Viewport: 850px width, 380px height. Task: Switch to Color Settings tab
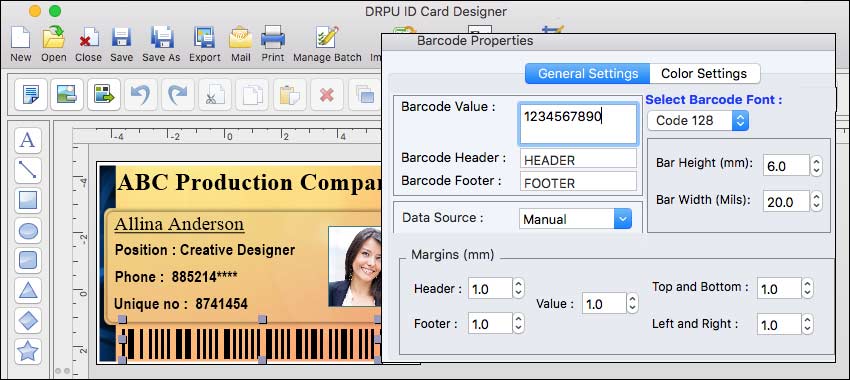(704, 74)
